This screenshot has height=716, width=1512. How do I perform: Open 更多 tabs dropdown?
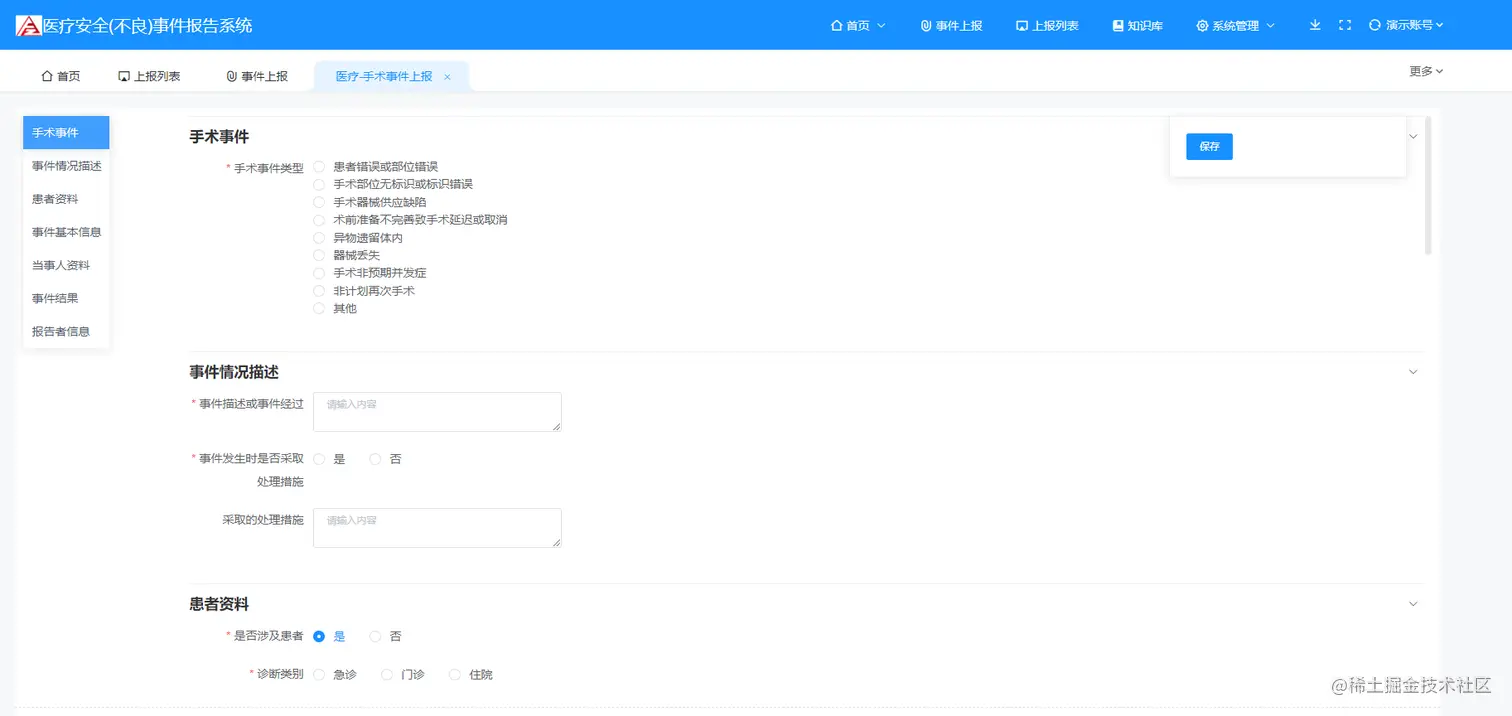click(x=1426, y=71)
